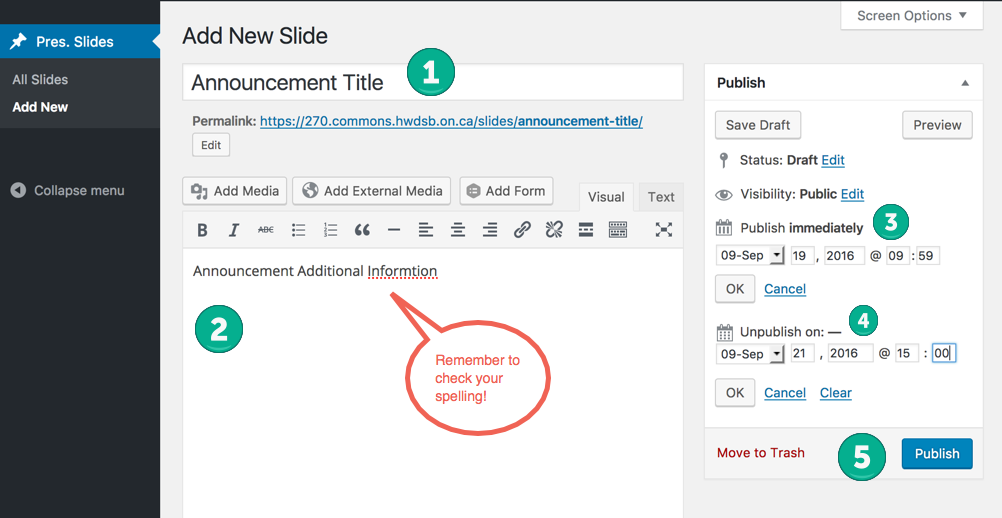
Task: Click the Visibility eye icon
Action: coord(723,194)
